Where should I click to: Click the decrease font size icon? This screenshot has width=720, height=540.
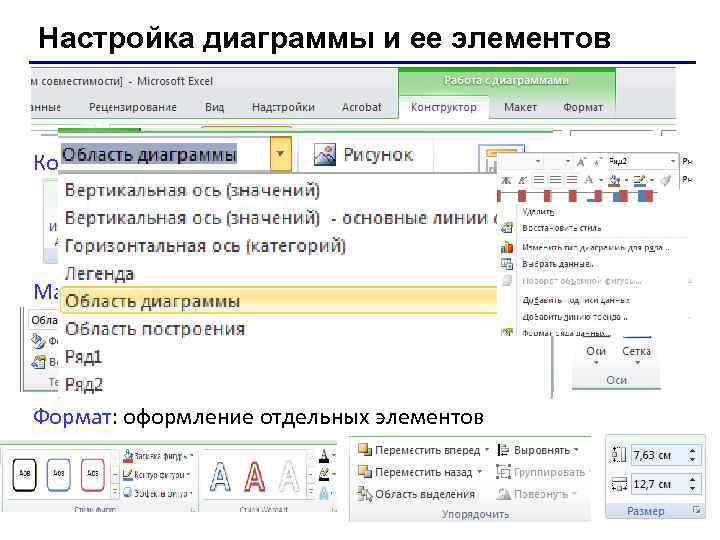coord(596,162)
